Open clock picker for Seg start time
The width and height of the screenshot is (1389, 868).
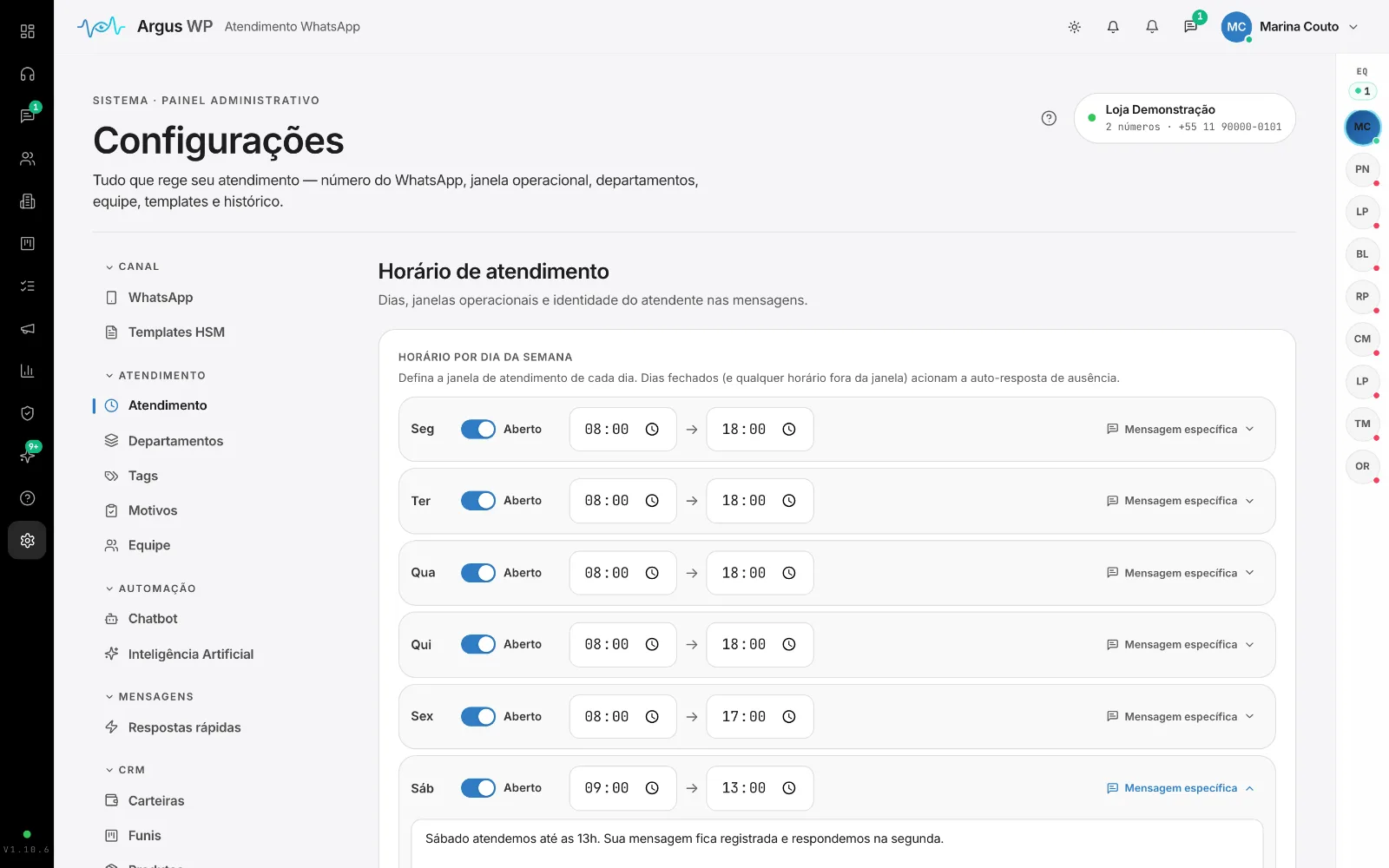click(652, 430)
